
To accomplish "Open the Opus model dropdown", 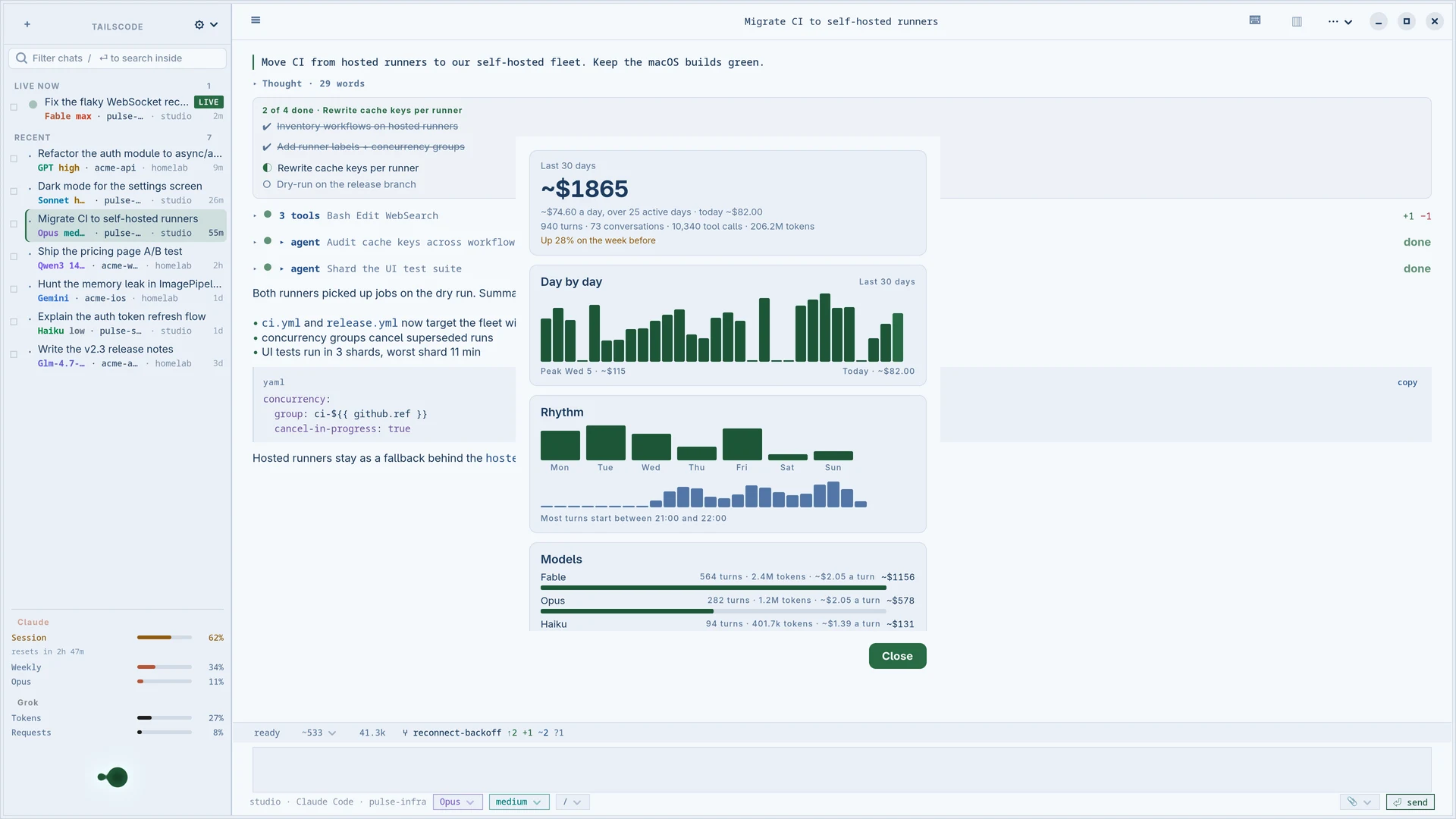I will [457, 802].
